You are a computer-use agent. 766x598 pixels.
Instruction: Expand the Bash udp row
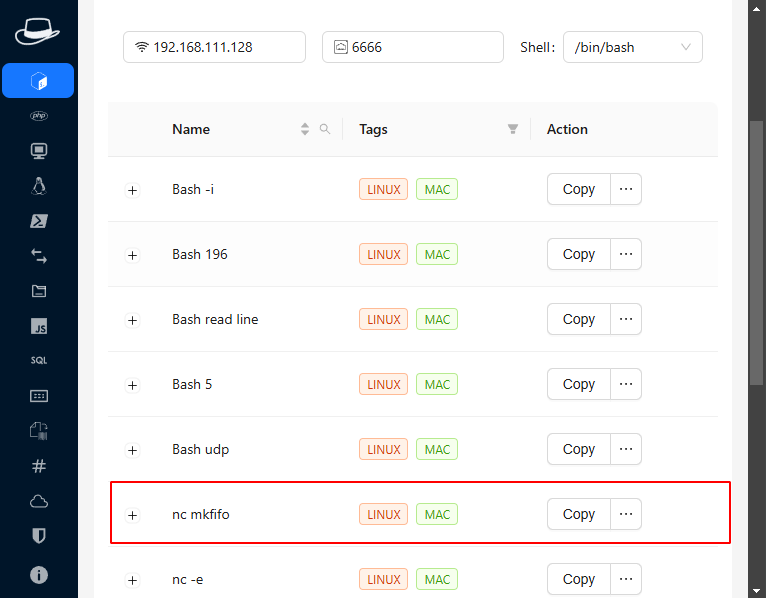[132, 450]
